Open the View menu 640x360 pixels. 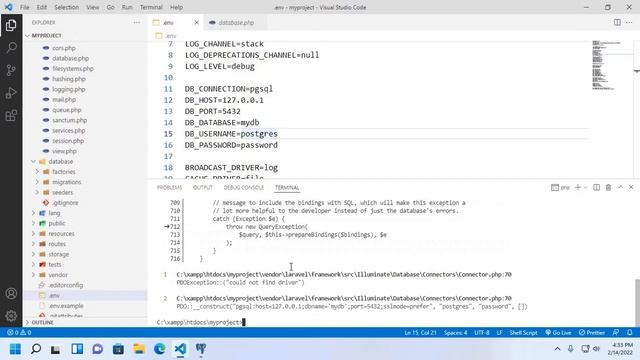pyautogui.click(x=93, y=7)
